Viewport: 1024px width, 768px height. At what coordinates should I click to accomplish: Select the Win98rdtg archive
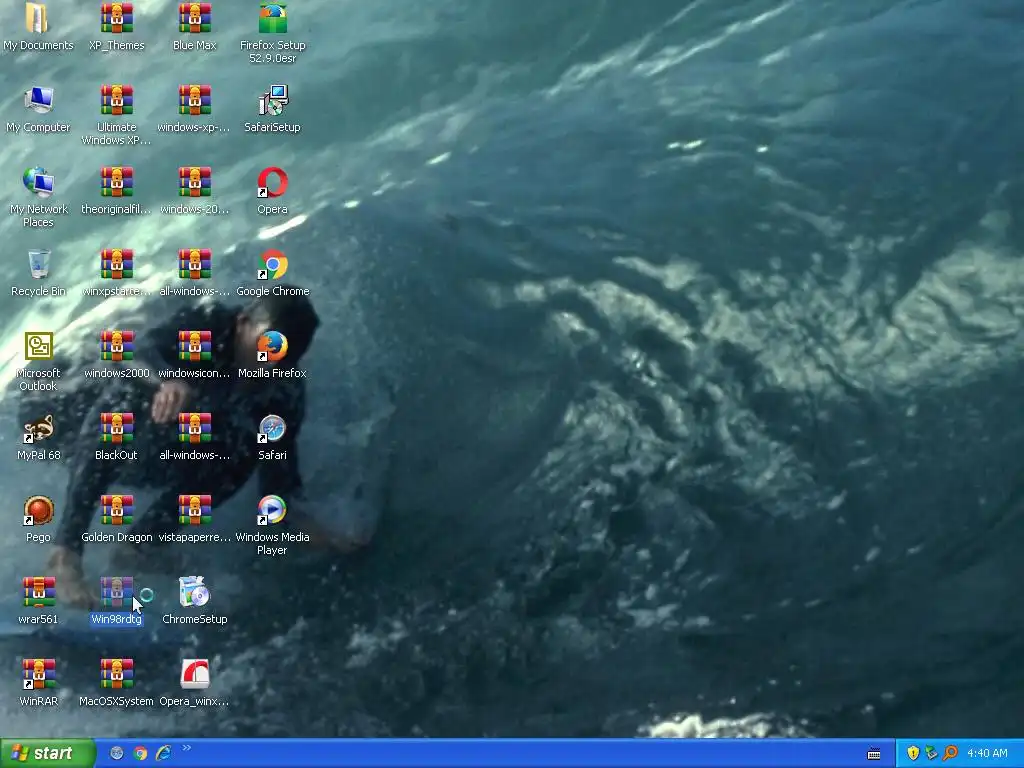pos(116,592)
